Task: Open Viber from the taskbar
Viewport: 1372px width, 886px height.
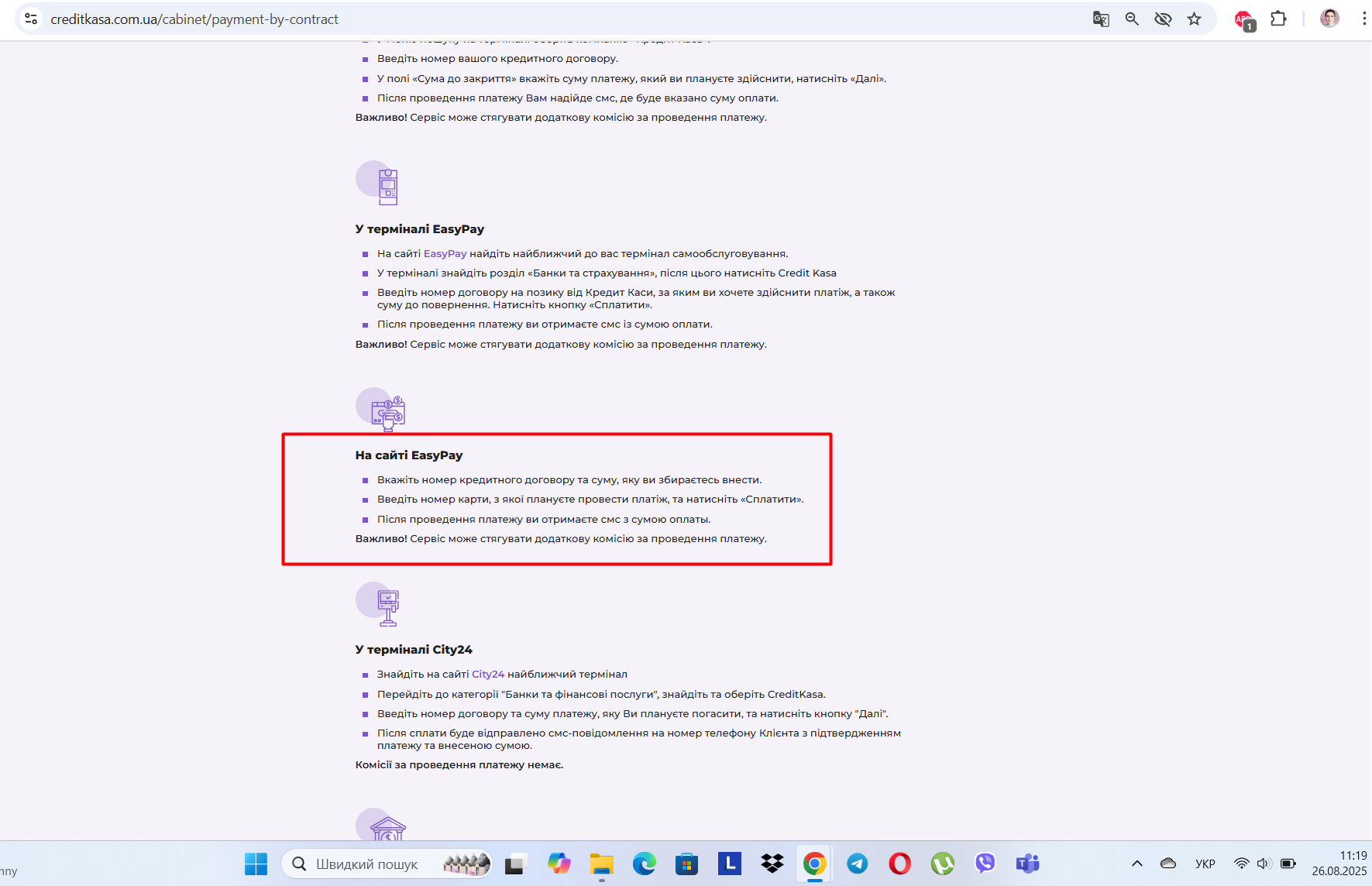Action: pyautogui.click(x=985, y=864)
